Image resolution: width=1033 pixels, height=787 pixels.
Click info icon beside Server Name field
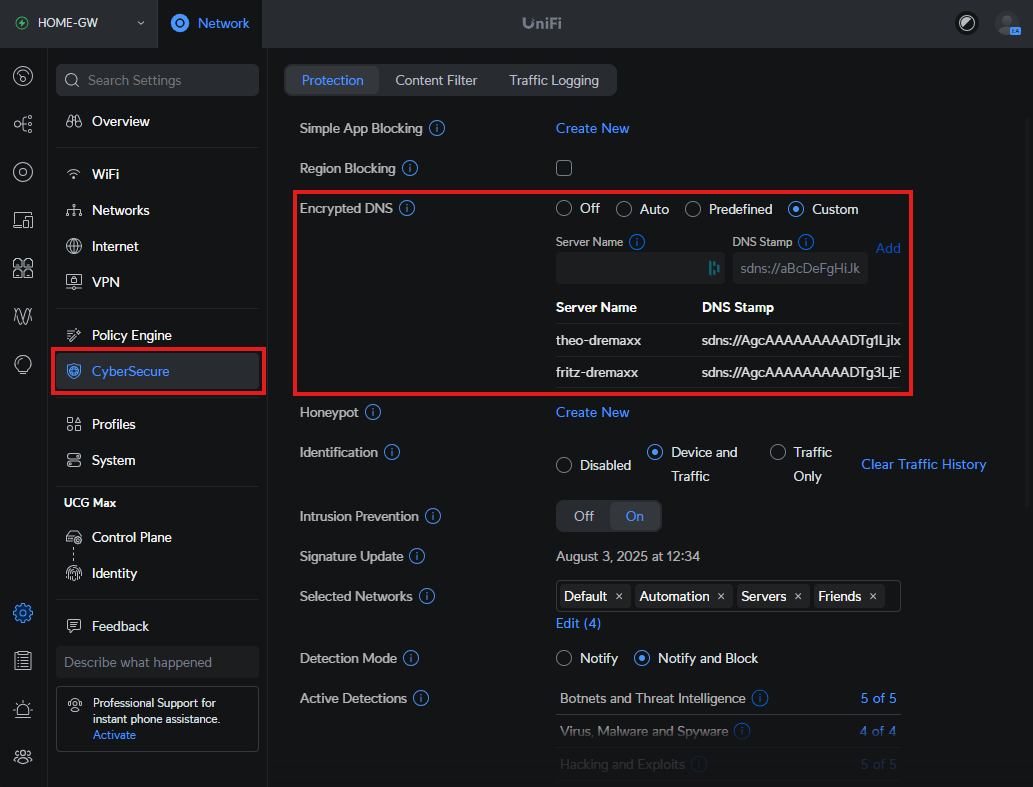coord(637,242)
